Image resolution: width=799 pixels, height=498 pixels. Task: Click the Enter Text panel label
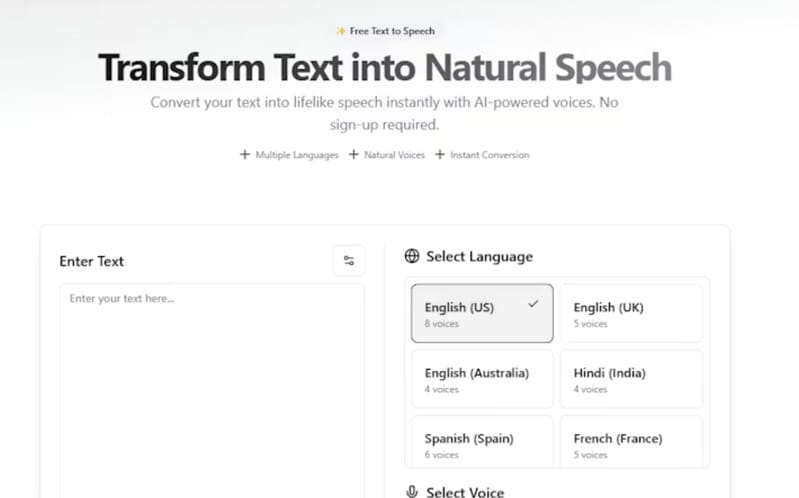[x=92, y=261]
